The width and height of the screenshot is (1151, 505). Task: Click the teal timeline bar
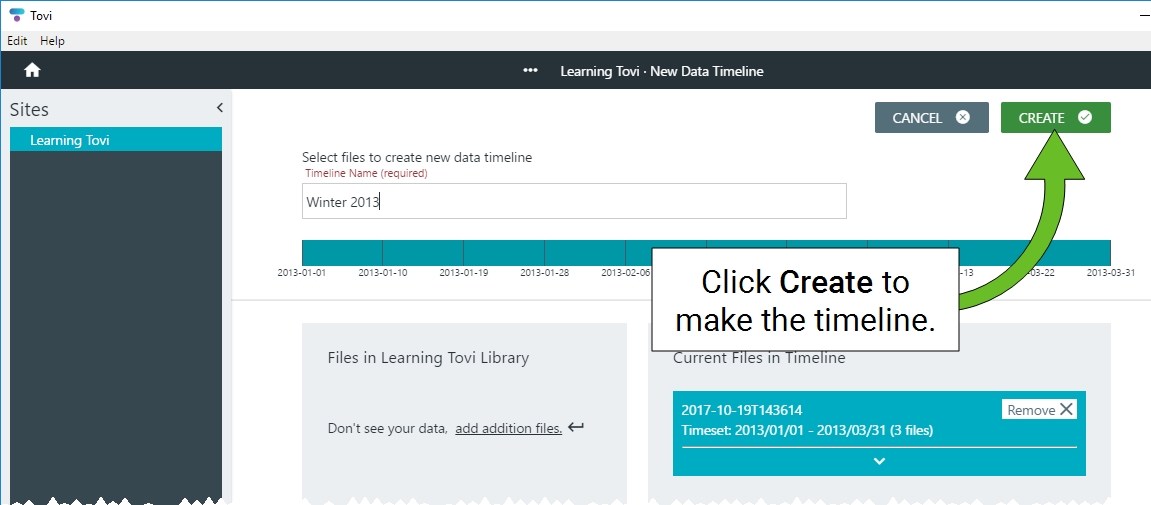point(706,252)
